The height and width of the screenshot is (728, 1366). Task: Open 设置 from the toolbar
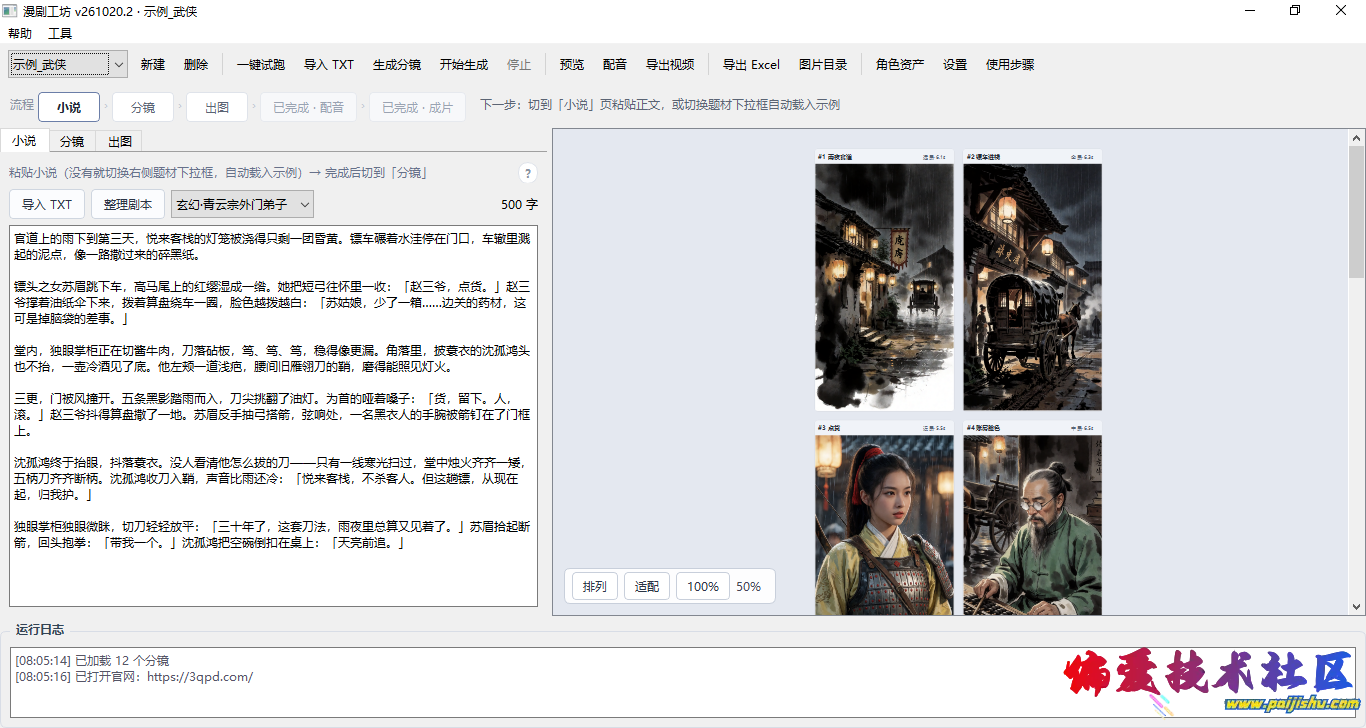pyautogui.click(x=955, y=65)
